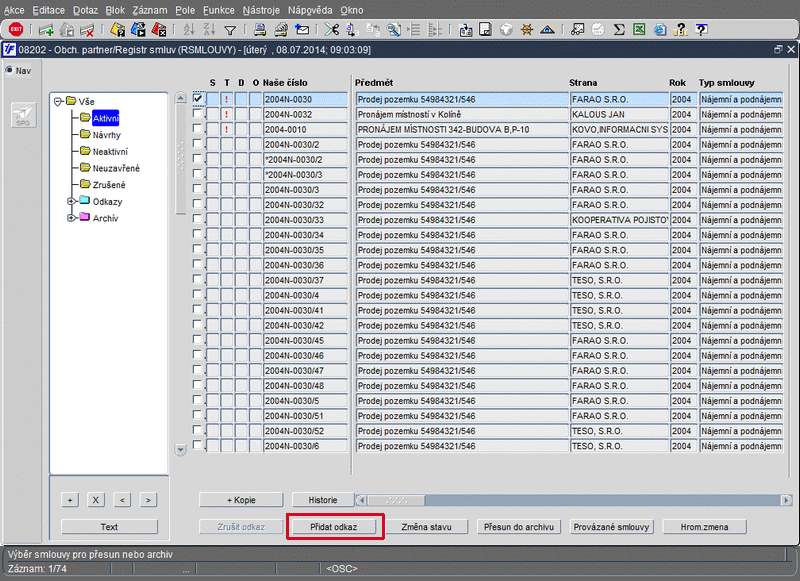Click the red EXIT toolbar icon
This screenshot has height=581, width=800.
[x=16, y=30]
